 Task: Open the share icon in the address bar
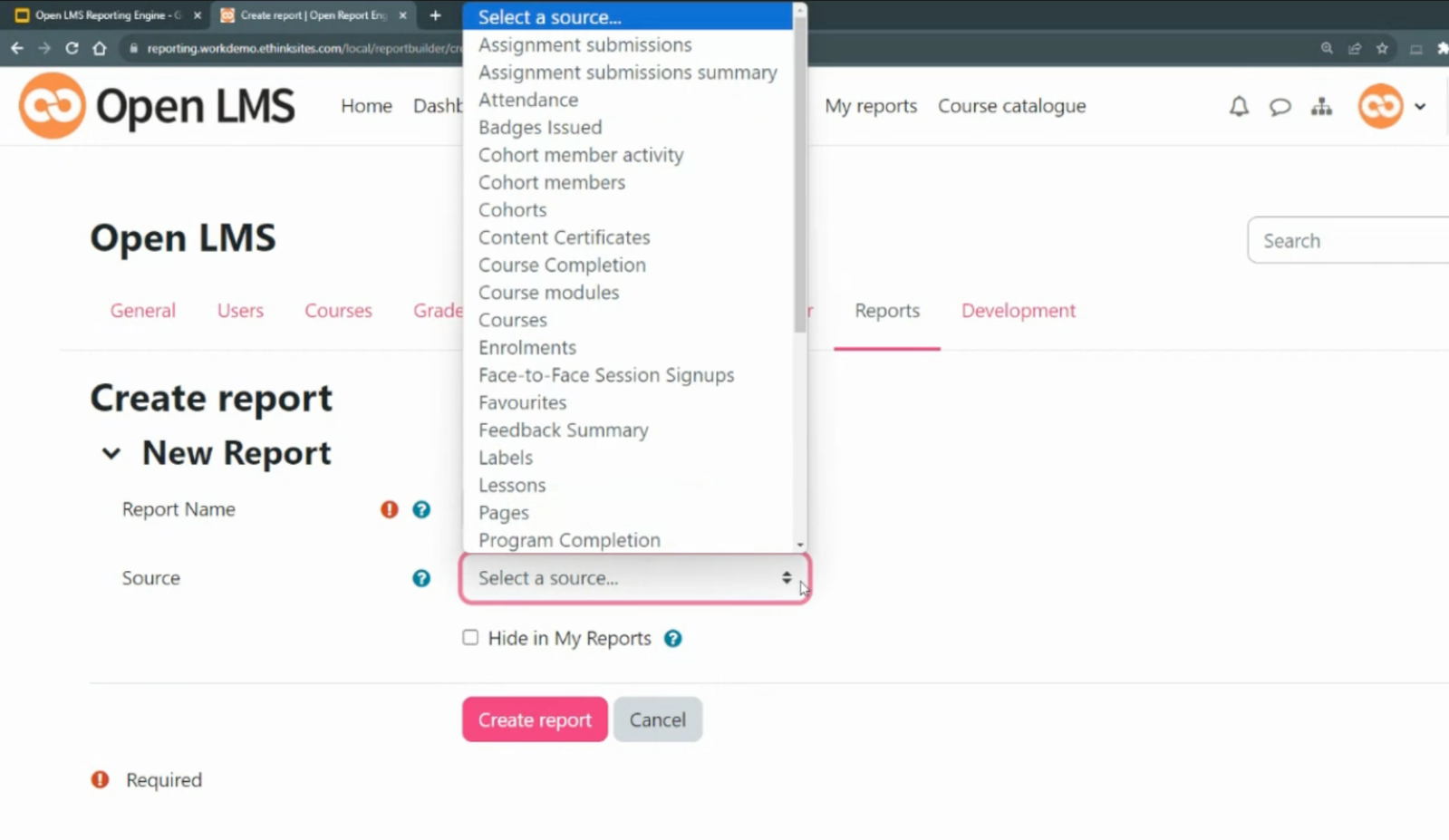[1354, 48]
